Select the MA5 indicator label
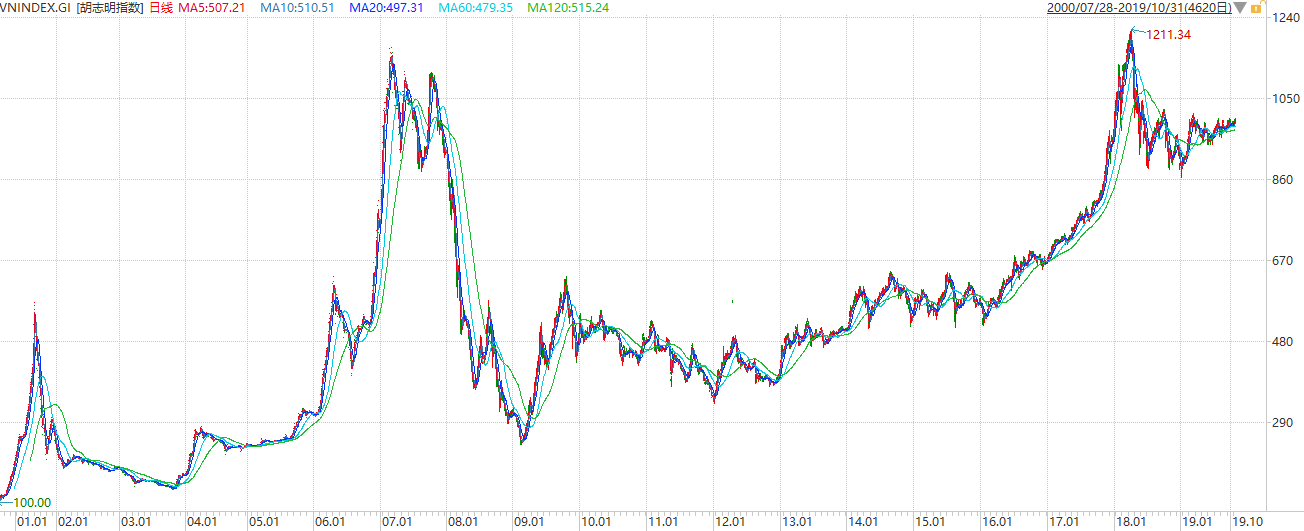Screen dimensions: 1304x531 [217, 8]
